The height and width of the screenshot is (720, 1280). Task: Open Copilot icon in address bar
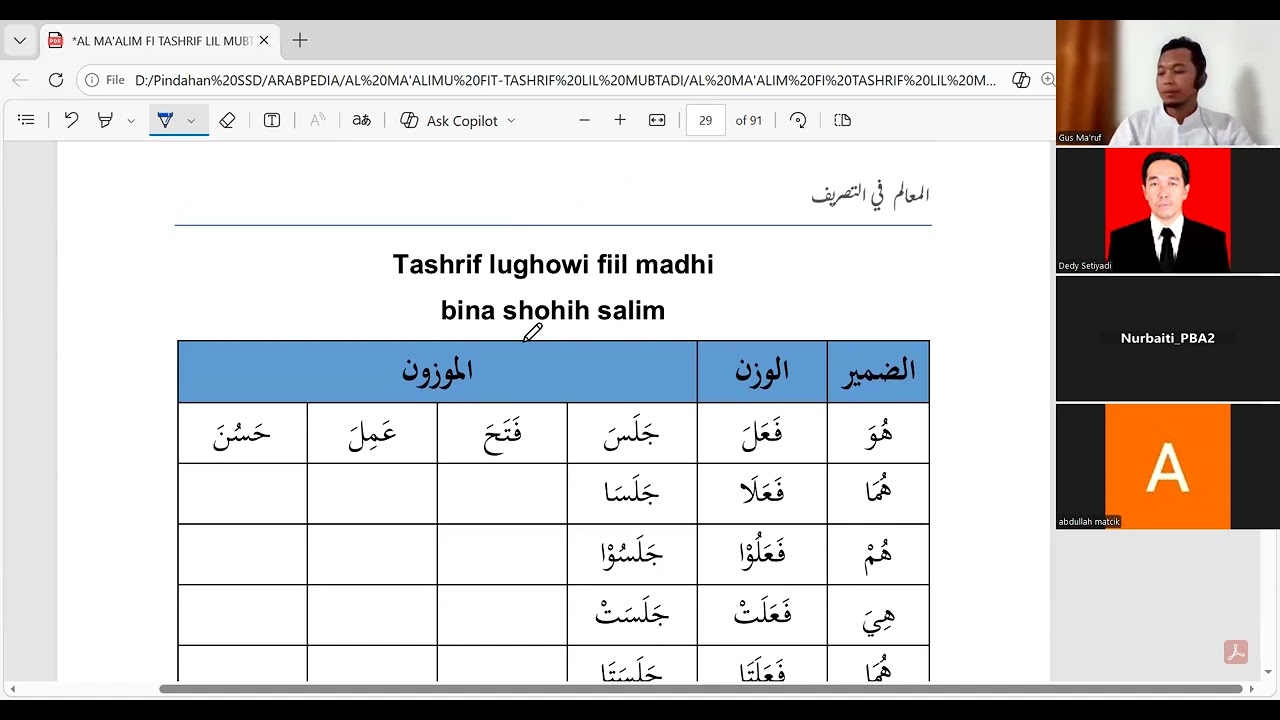[1021, 80]
